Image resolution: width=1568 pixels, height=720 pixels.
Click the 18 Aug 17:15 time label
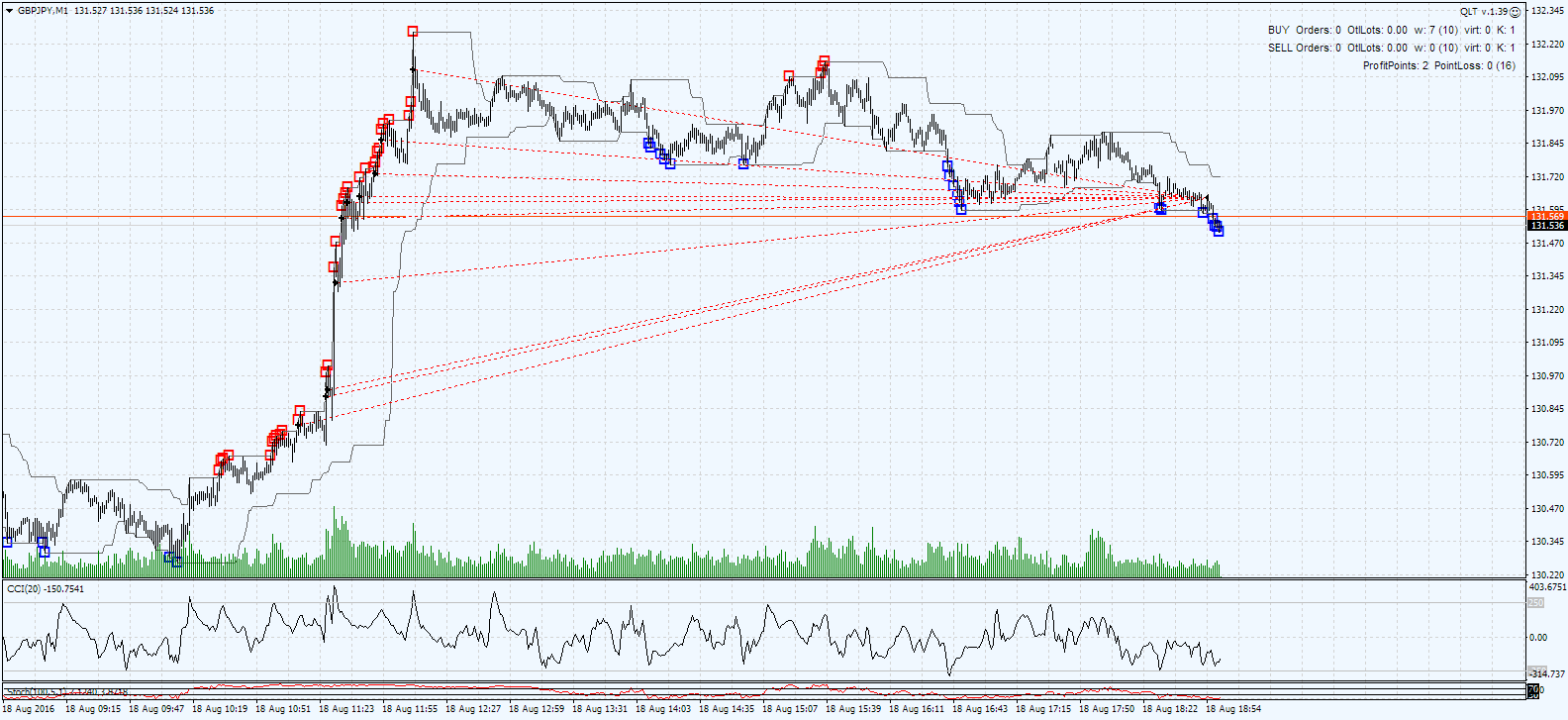(1043, 709)
